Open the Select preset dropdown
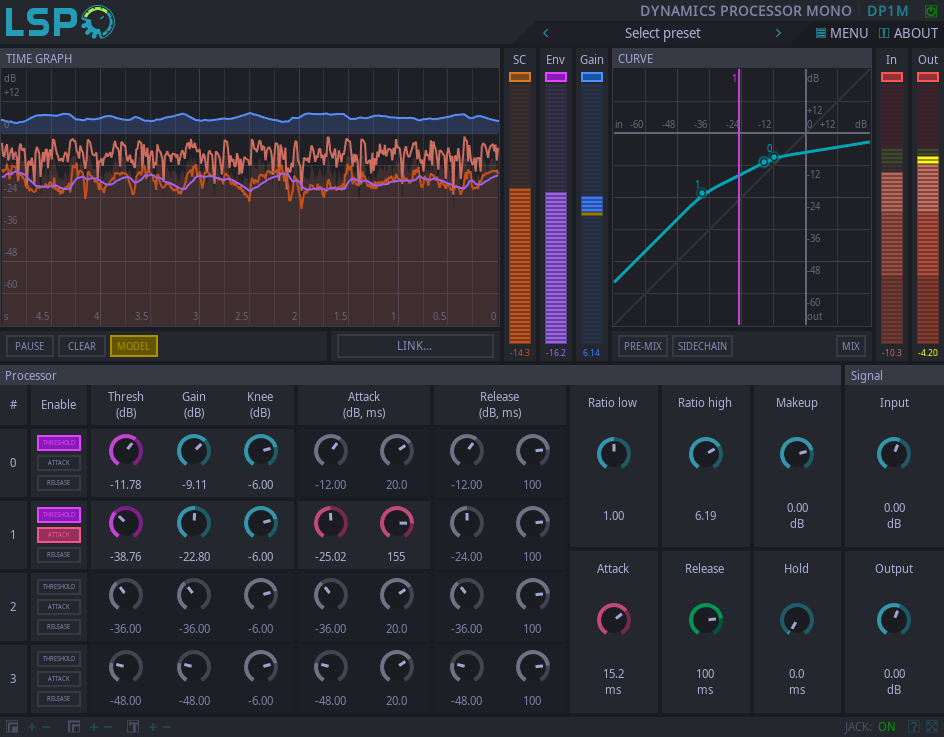The width and height of the screenshot is (944, 737). click(x=662, y=32)
